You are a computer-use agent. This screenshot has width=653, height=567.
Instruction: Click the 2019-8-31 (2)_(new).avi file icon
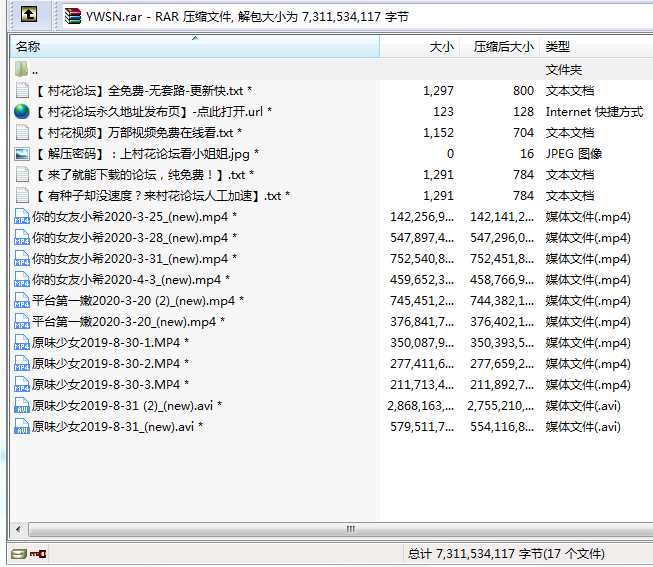[22, 406]
